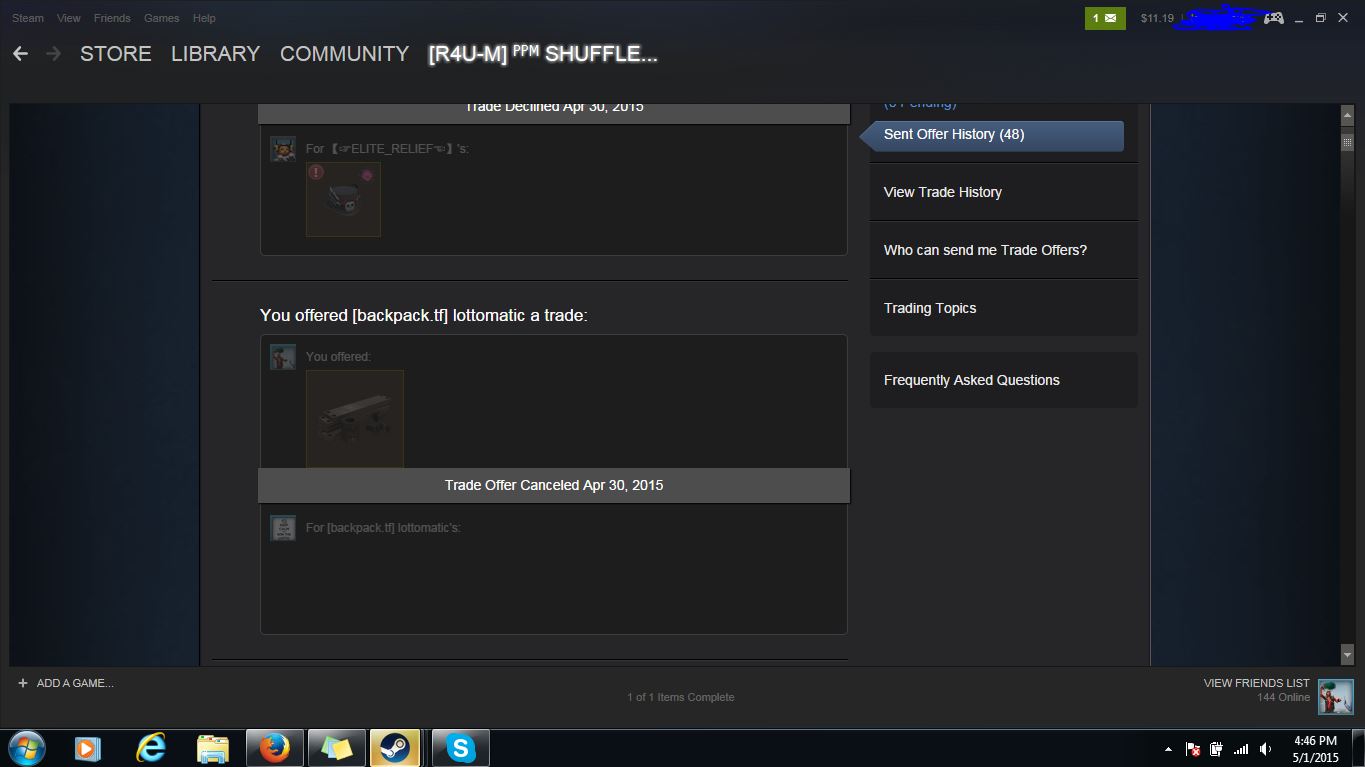Open friends list avatar icon
The width and height of the screenshot is (1365, 767).
(1335, 697)
